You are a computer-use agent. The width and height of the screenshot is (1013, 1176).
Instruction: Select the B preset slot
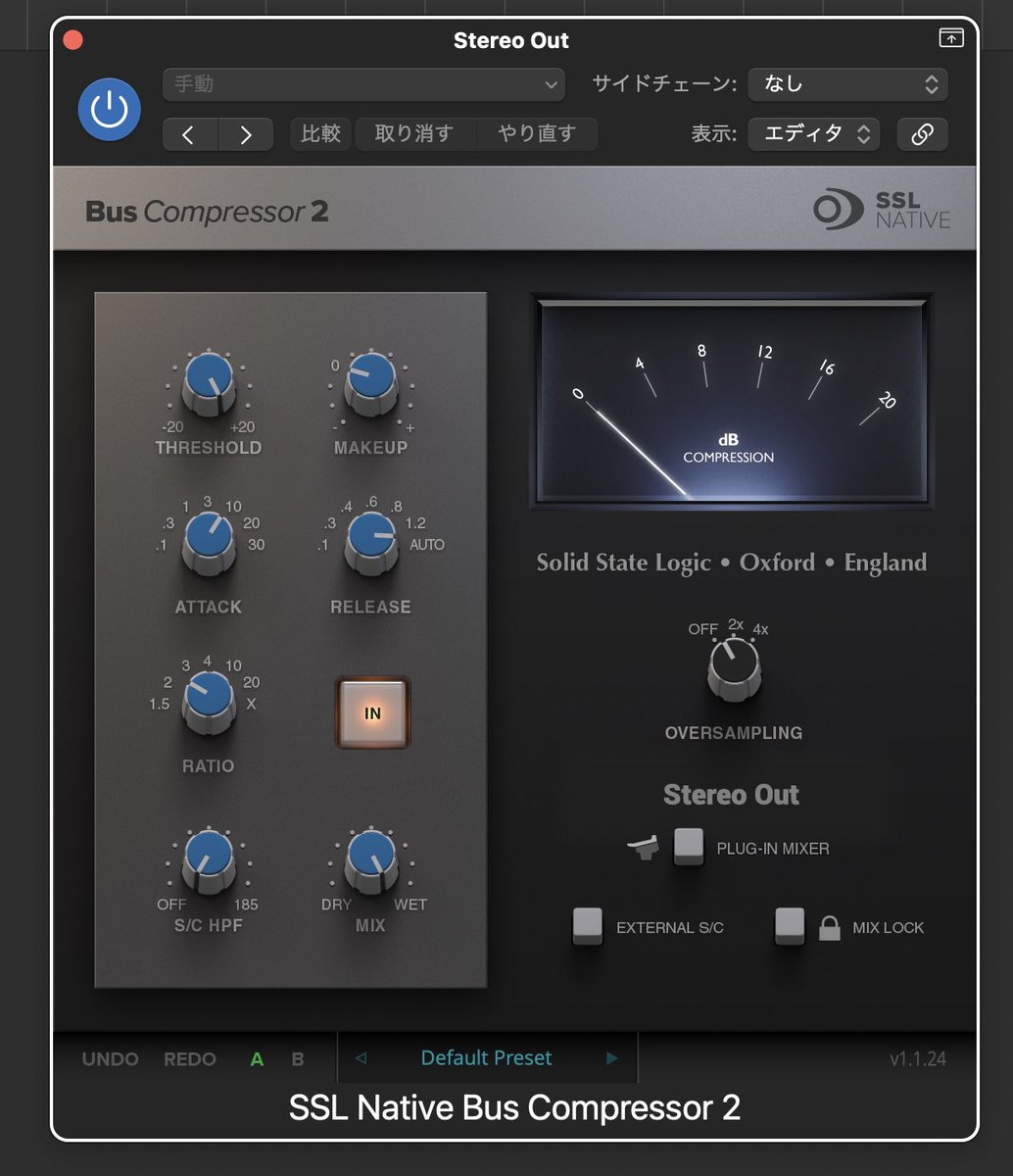click(x=298, y=1059)
